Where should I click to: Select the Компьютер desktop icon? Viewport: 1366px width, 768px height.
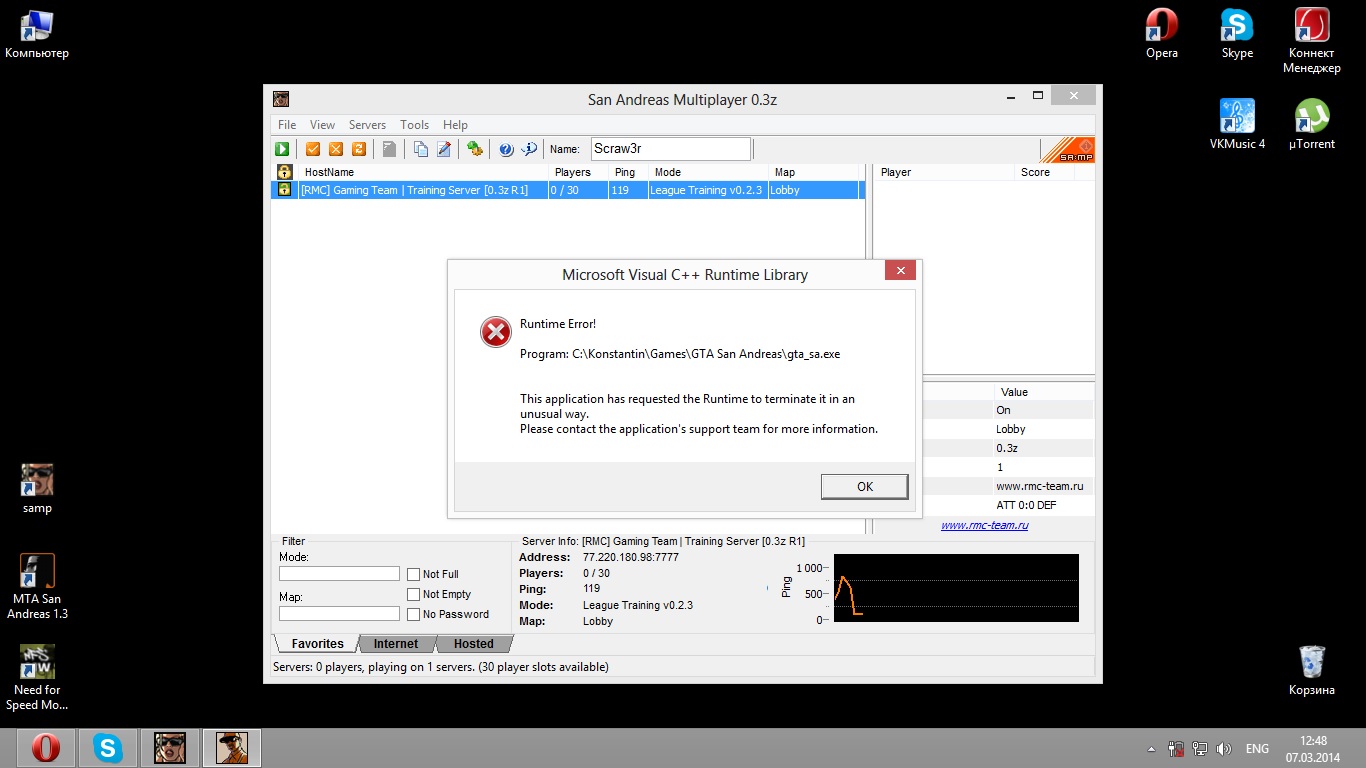click(x=37, y=33)
